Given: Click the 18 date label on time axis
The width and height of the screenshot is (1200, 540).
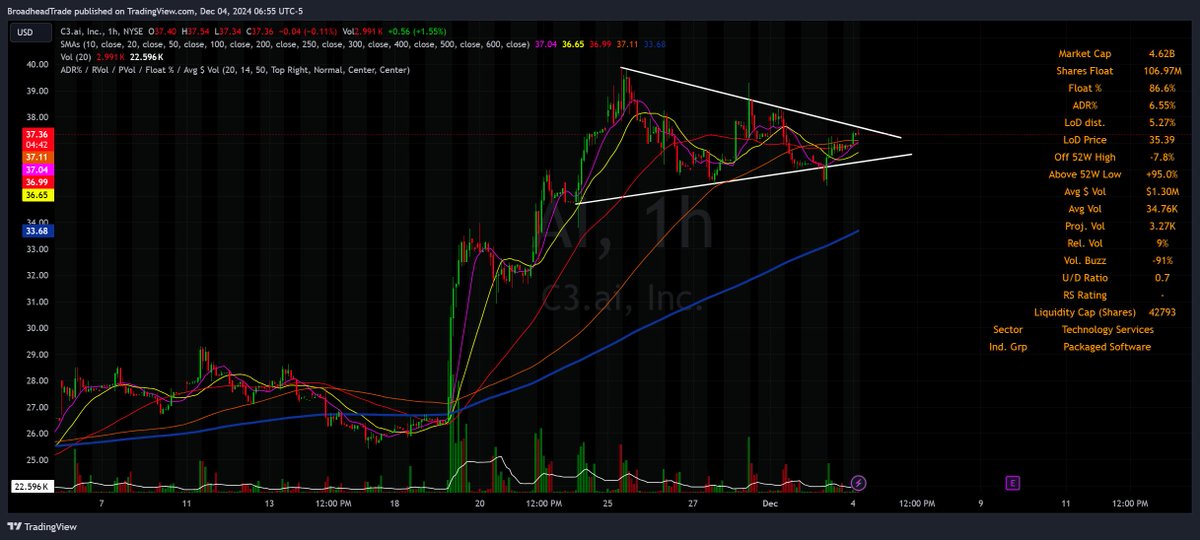Looking at the screenshot, I should tap(395, 505).
